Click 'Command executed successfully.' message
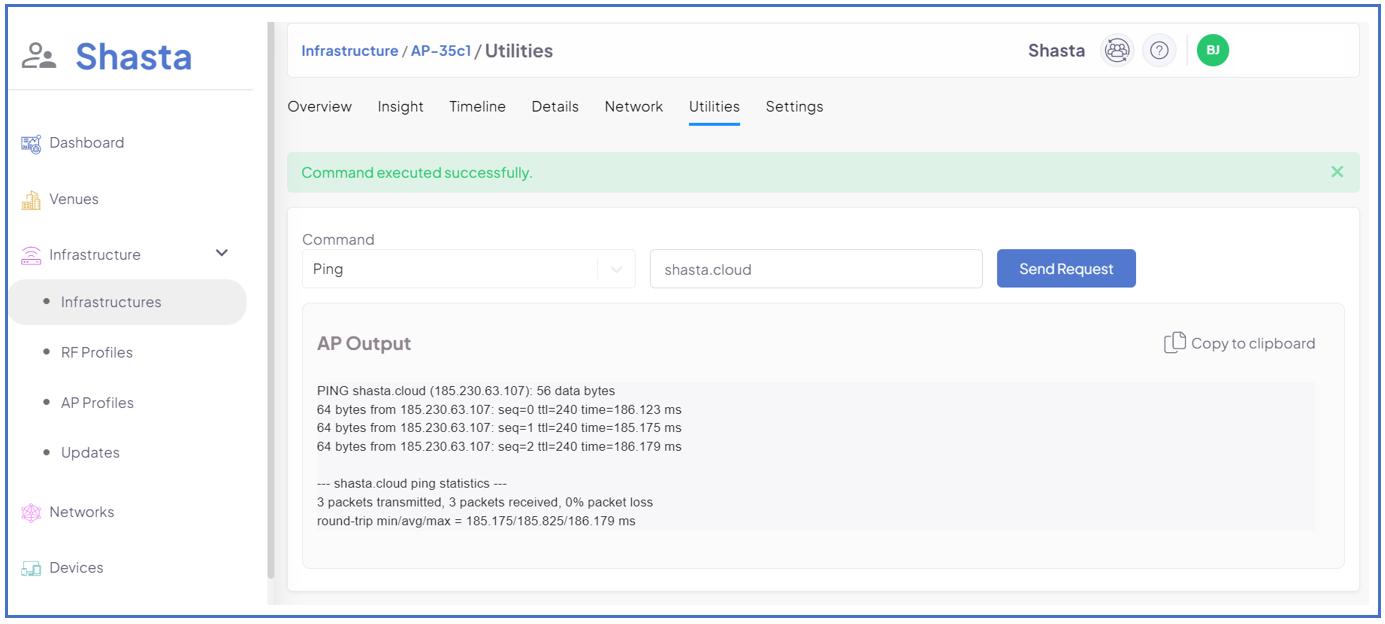This screenshot has width=1385, height=624. 417,173
